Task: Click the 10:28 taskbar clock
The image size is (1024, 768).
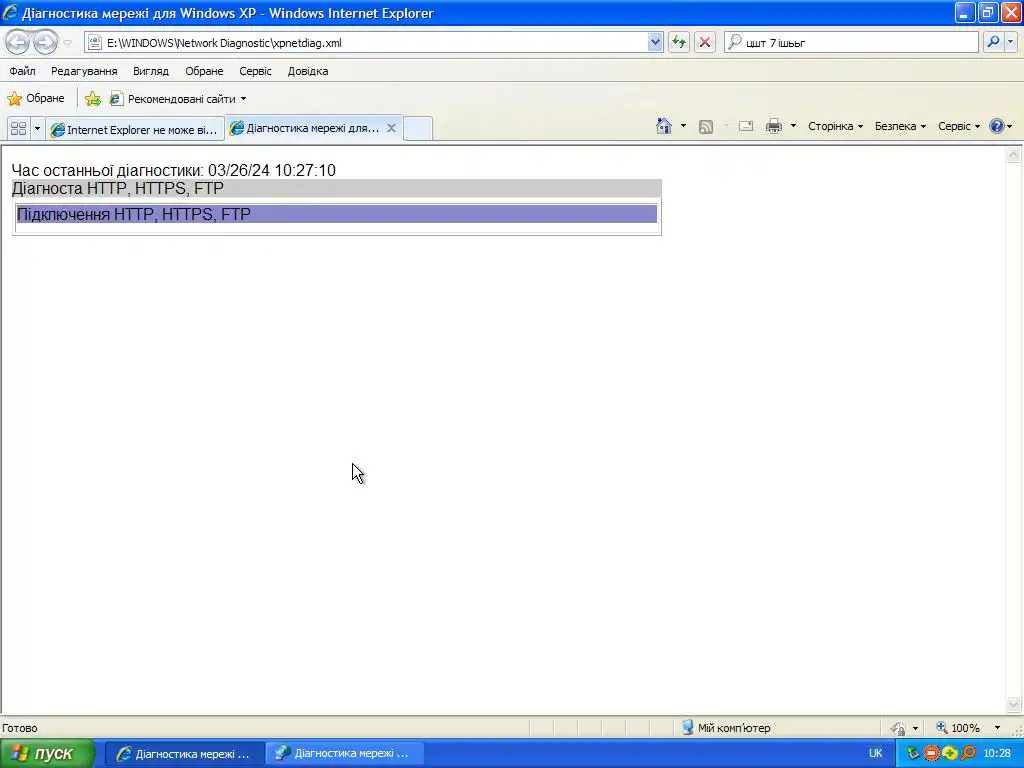Action: [x=997, y=754]
